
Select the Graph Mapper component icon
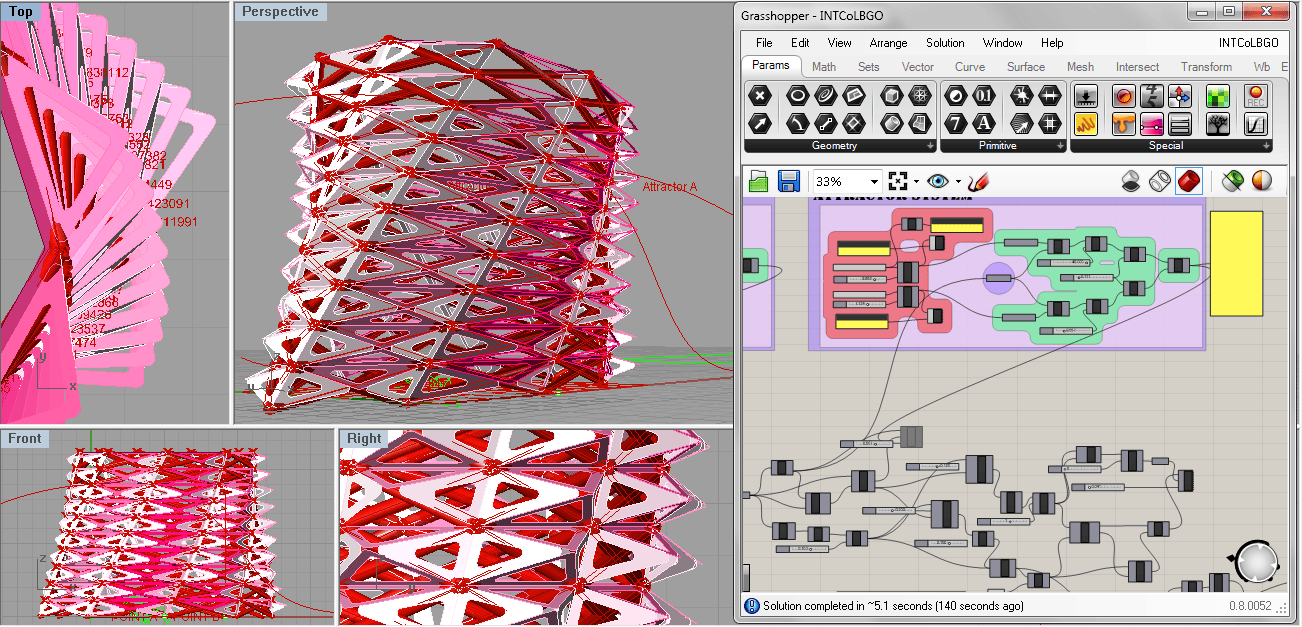point(1256,123)
